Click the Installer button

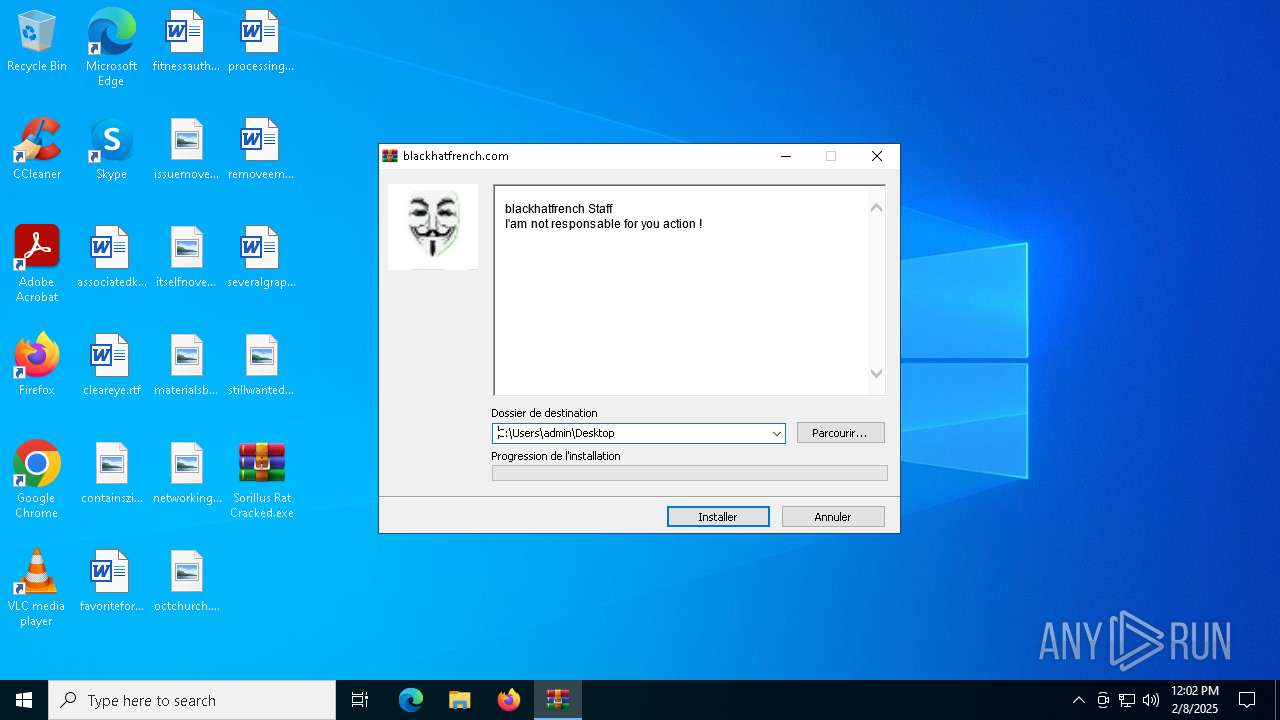pos(718,517)
